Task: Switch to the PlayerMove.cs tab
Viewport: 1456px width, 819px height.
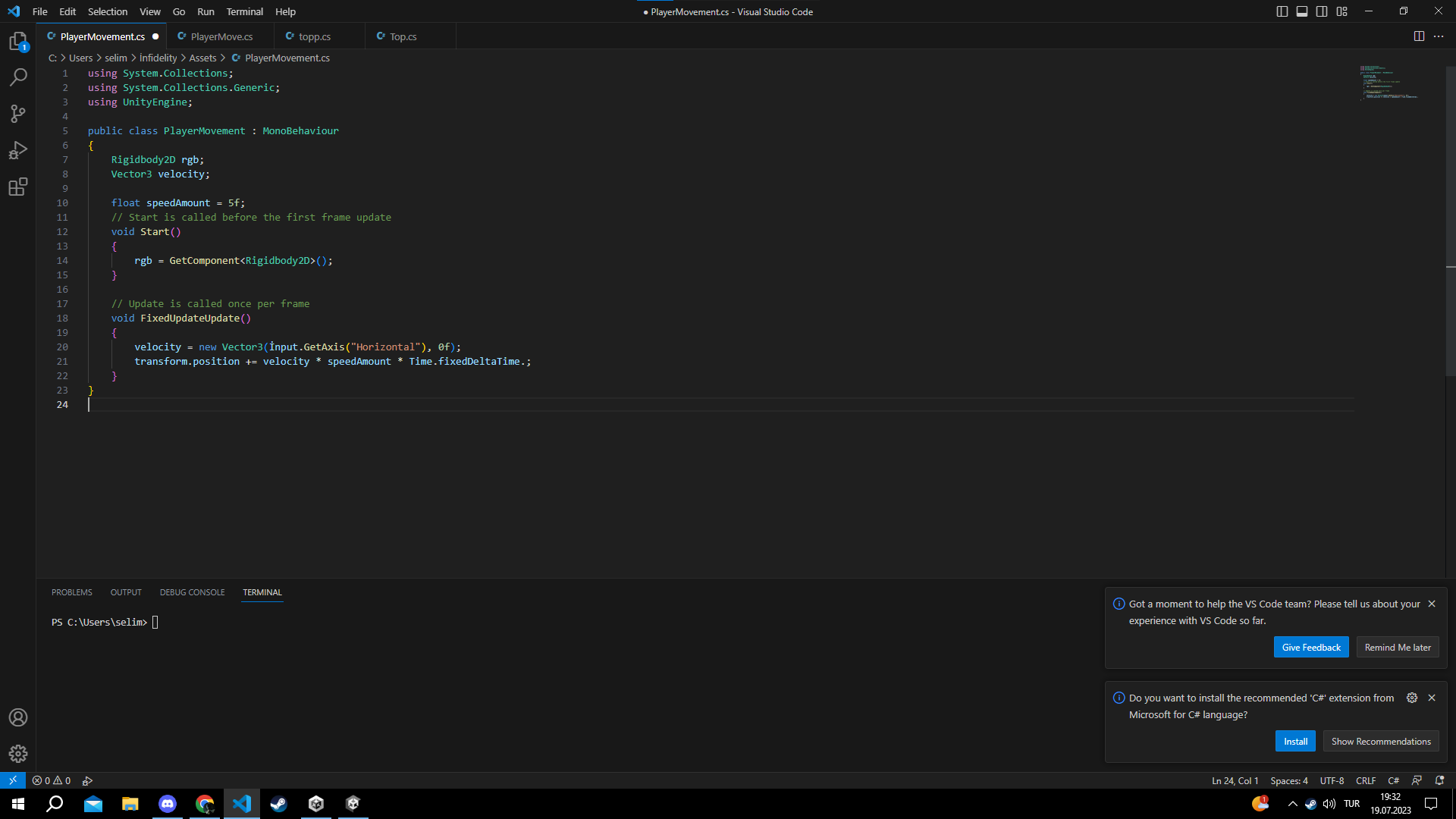Action: click(x=221, y=36)
